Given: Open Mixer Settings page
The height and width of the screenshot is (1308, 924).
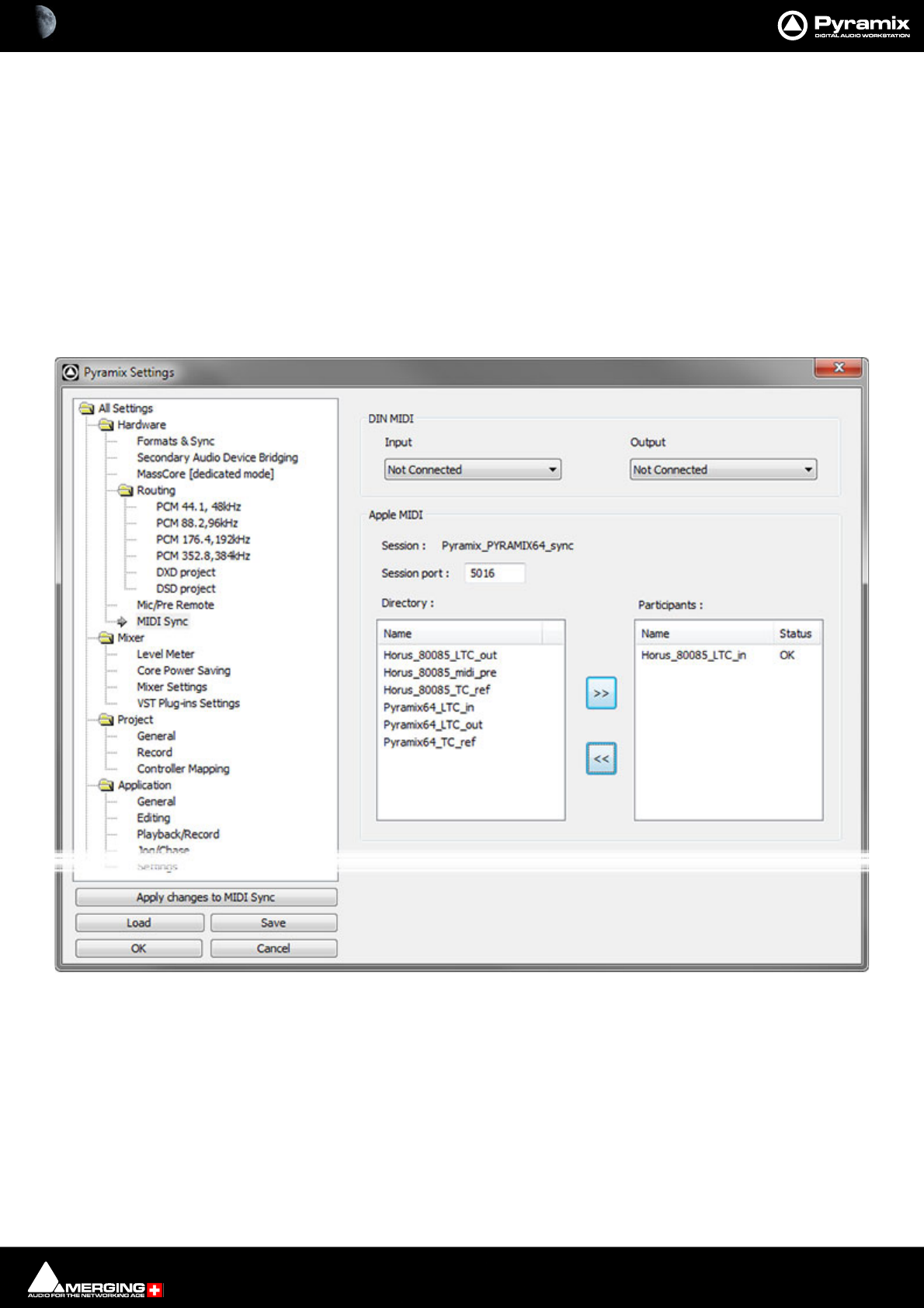Looking at the screenshot, I should click(x=172, y=687).
